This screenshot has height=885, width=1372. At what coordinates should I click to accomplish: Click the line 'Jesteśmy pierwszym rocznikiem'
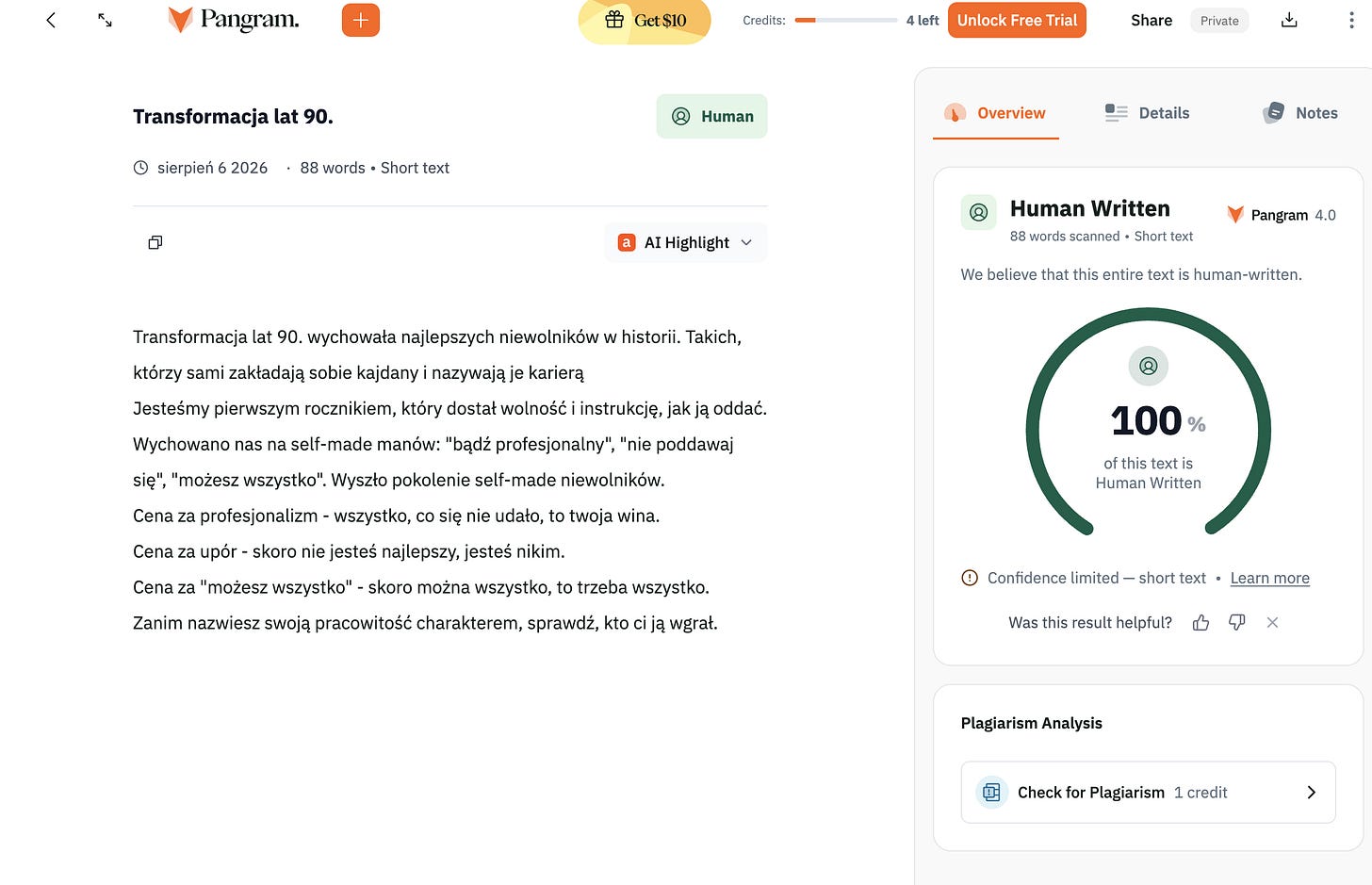pos(449,408)
